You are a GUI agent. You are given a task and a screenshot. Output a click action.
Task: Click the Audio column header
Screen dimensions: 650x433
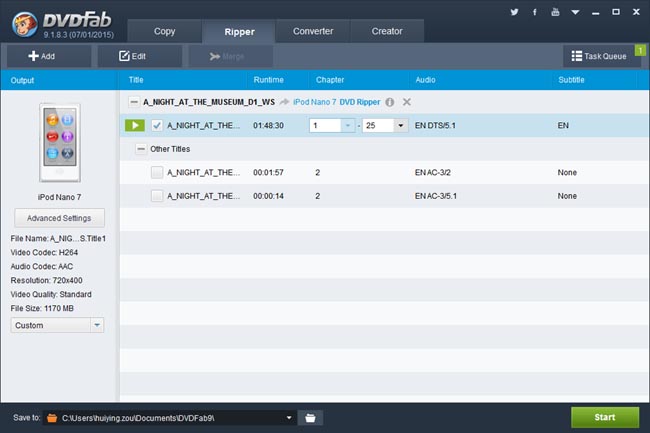coord(425,80)
